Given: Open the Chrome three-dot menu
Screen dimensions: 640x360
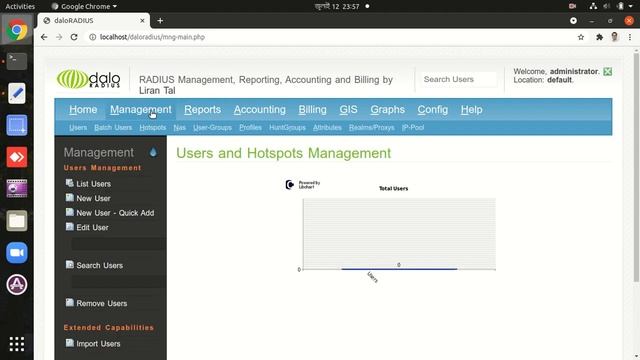Looking at the screenshot, I should (x=630, y=37).
